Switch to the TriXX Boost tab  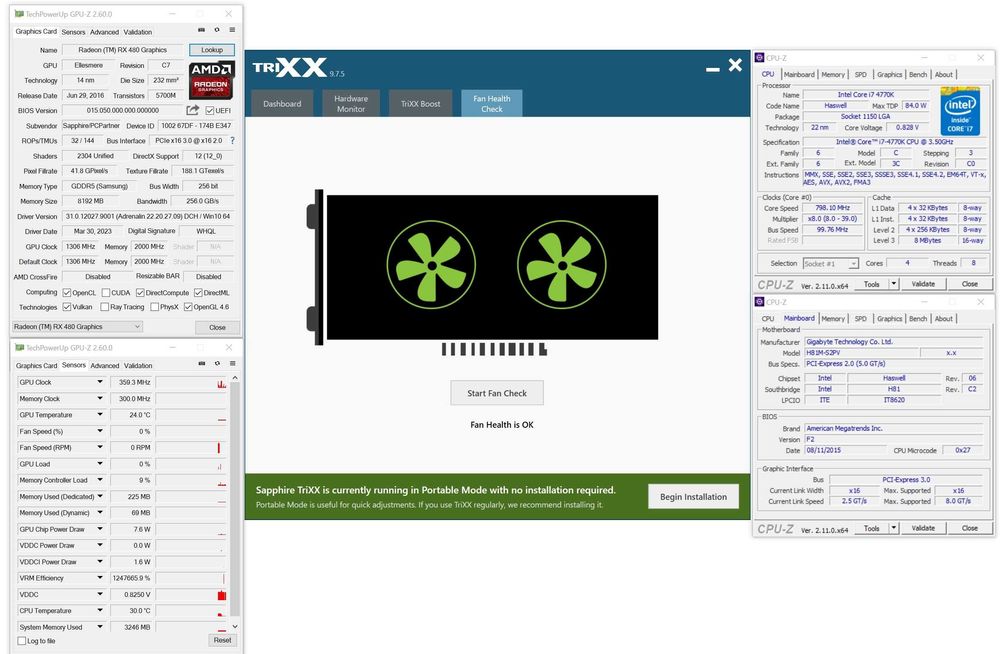[420, 103]
